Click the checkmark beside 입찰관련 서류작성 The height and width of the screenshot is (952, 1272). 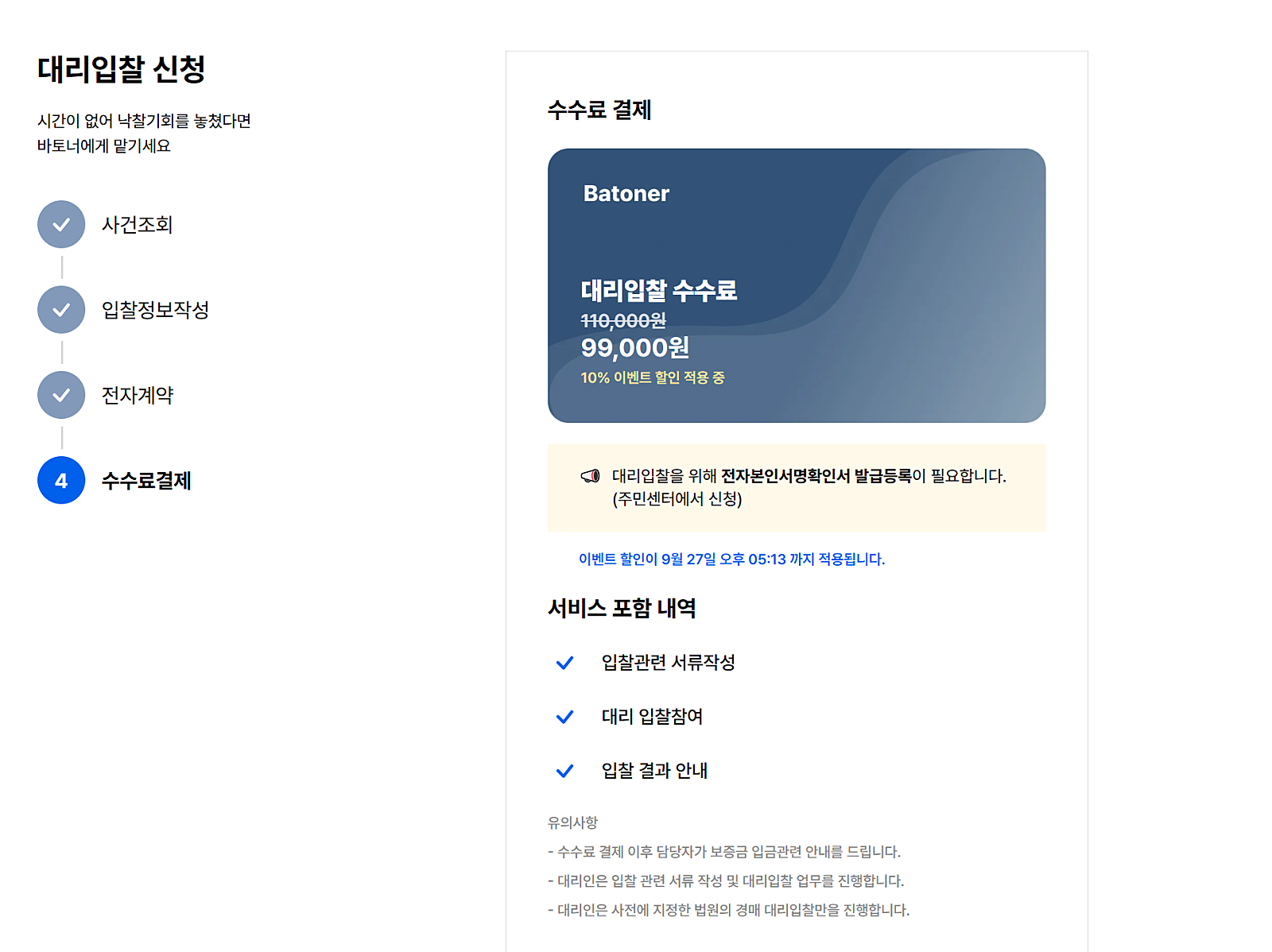(x=564, y=663)
